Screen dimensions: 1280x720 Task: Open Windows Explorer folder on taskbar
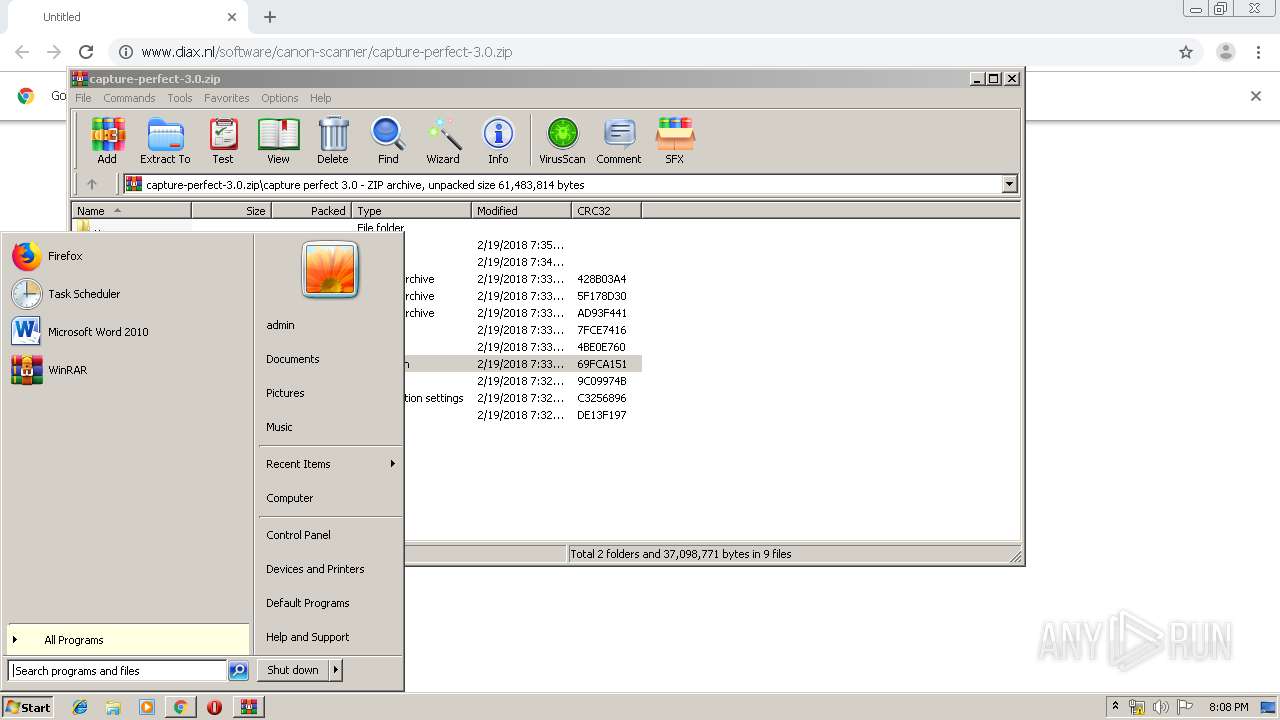coord(113,707)
